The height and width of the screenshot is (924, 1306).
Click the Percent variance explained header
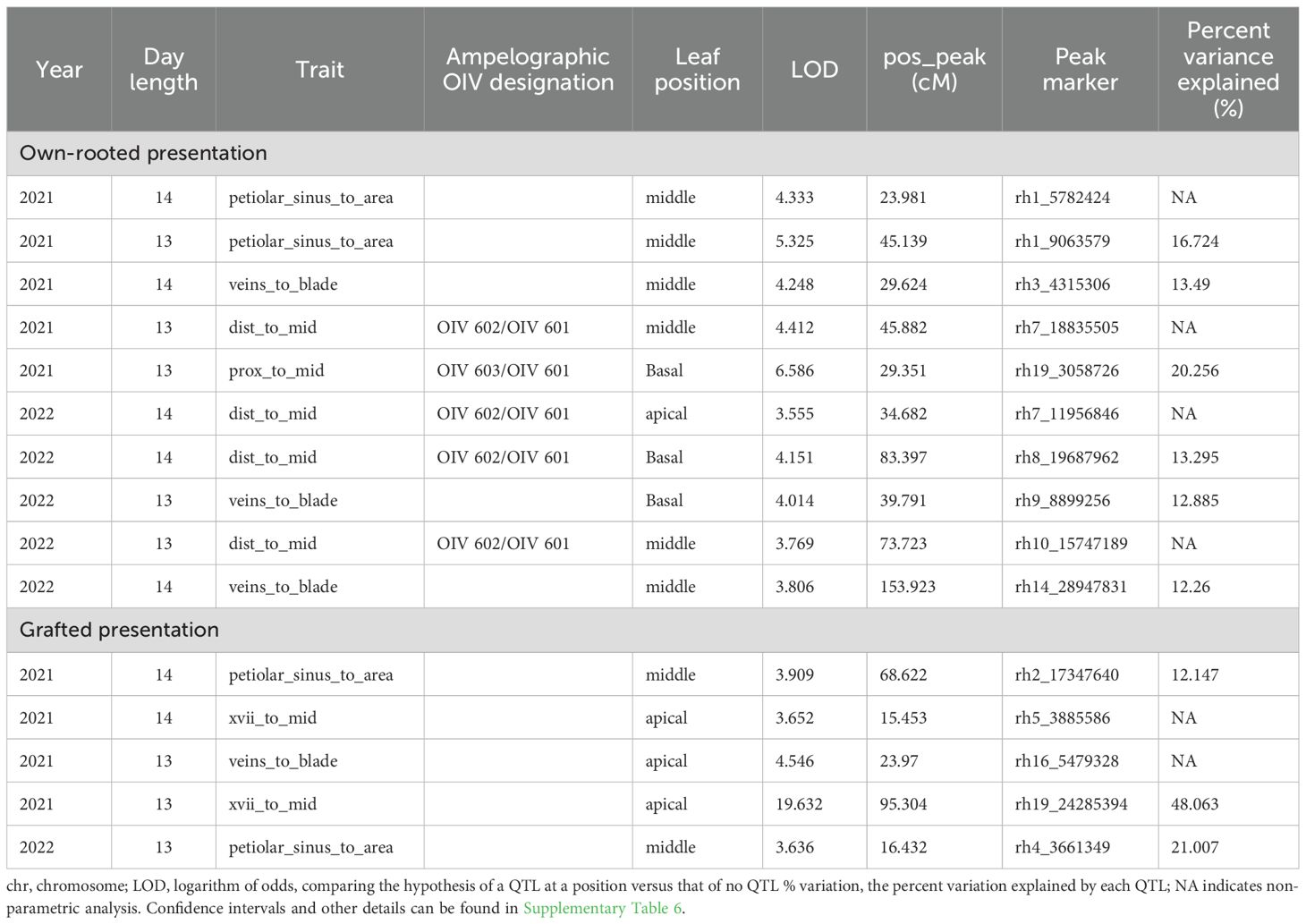[1227, 70]
